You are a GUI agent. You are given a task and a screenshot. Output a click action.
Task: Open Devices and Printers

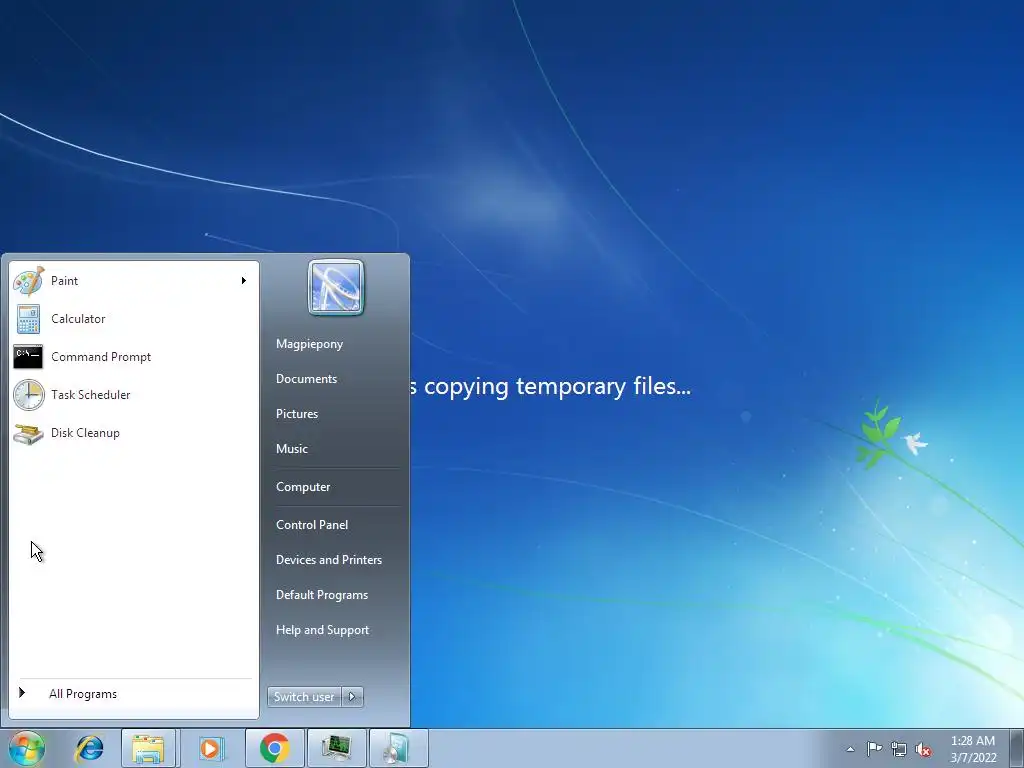pyautogui.click(x=329, y=560)
